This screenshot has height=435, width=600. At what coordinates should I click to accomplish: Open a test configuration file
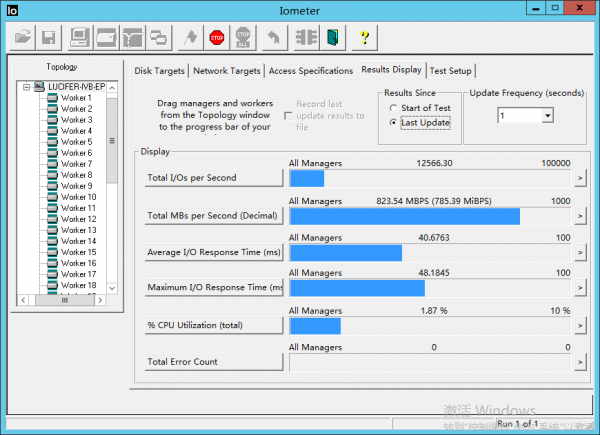click(23, 37)
